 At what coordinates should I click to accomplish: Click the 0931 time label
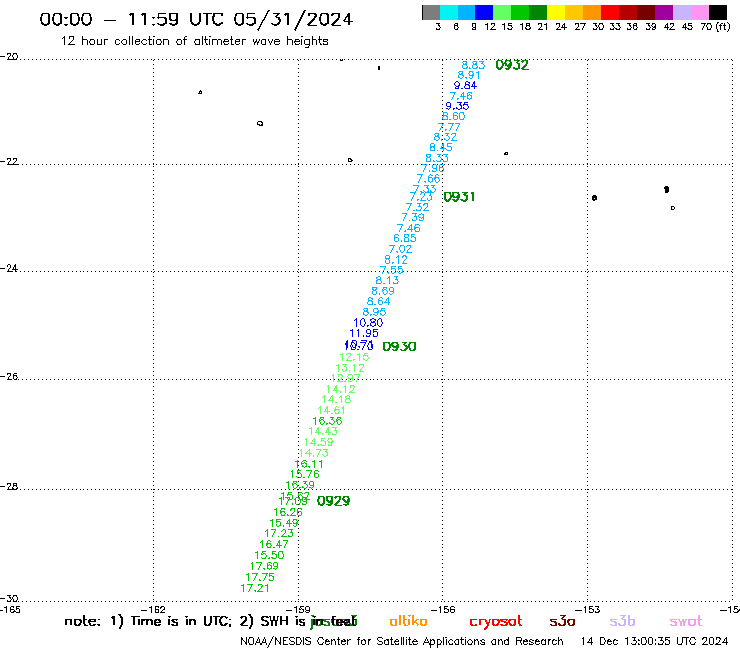click(x=459, y=197)
